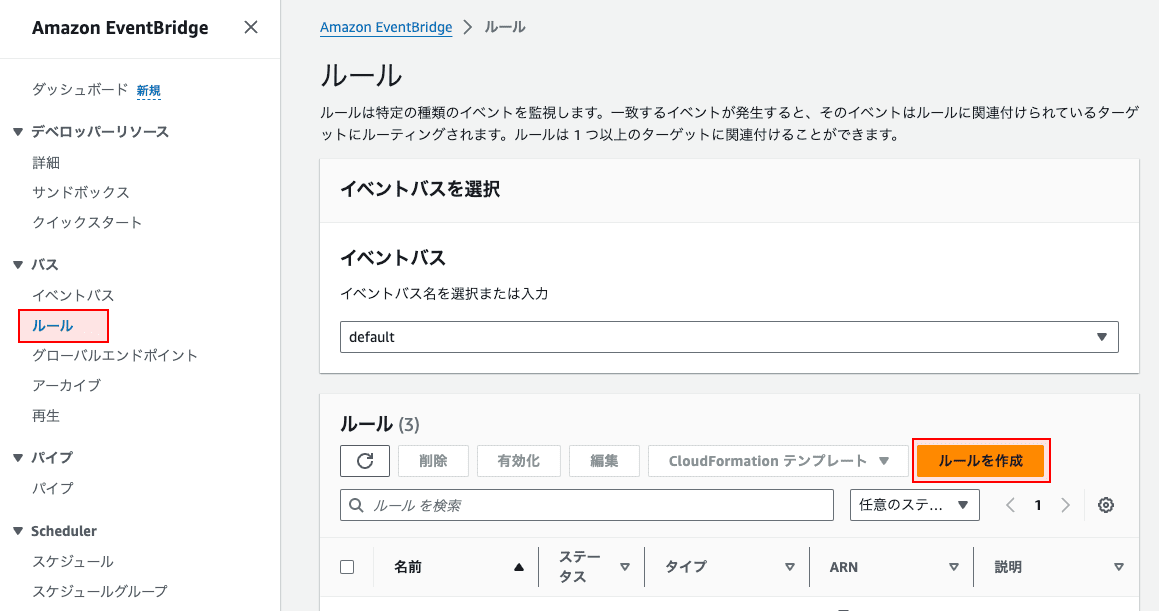Open ダッシュボード in the sidebar
This screenshot has height=611, width=1159.
coord(80,89)
